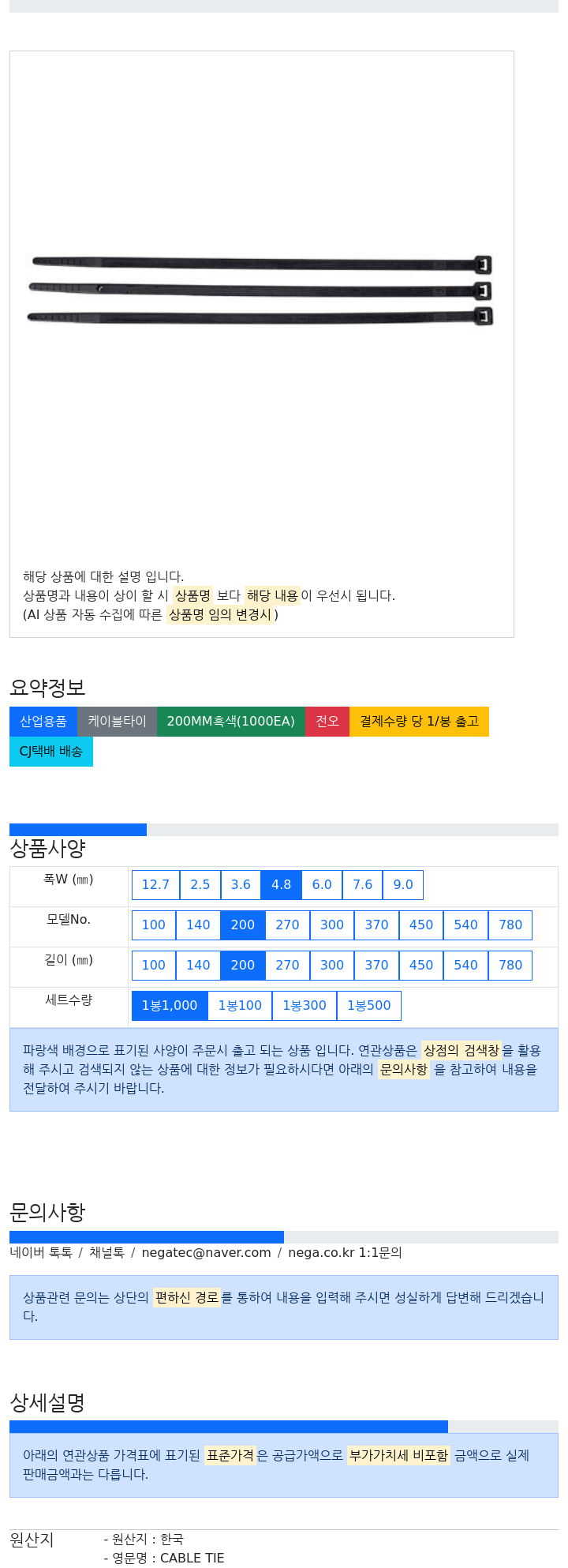Select width option 6.0

pyautogui.click(x=322, y=884)
